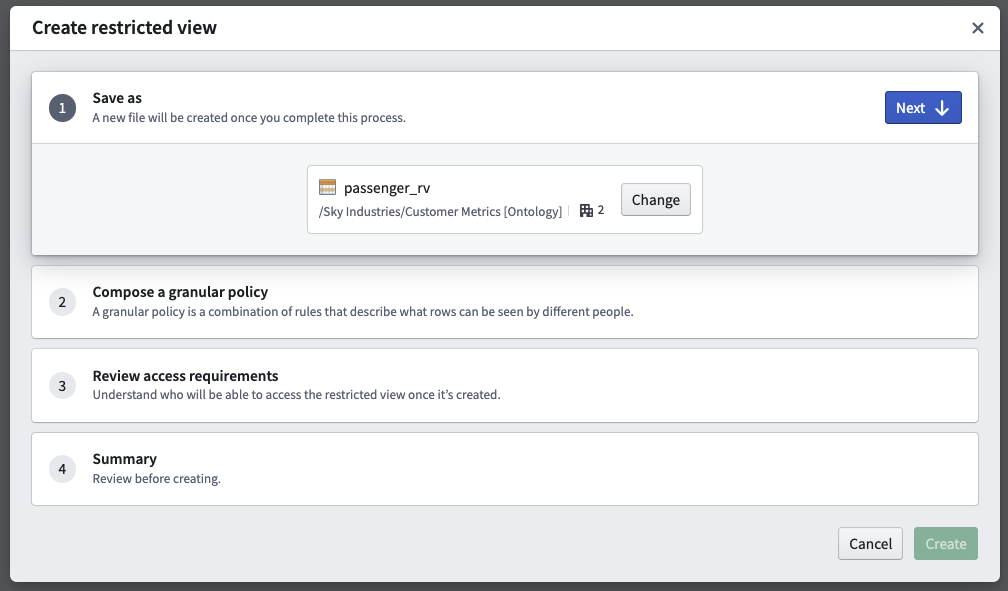Screen dimensions: 1008x591
Task: Cancel the restricted view creation
Action: [870, 543]
